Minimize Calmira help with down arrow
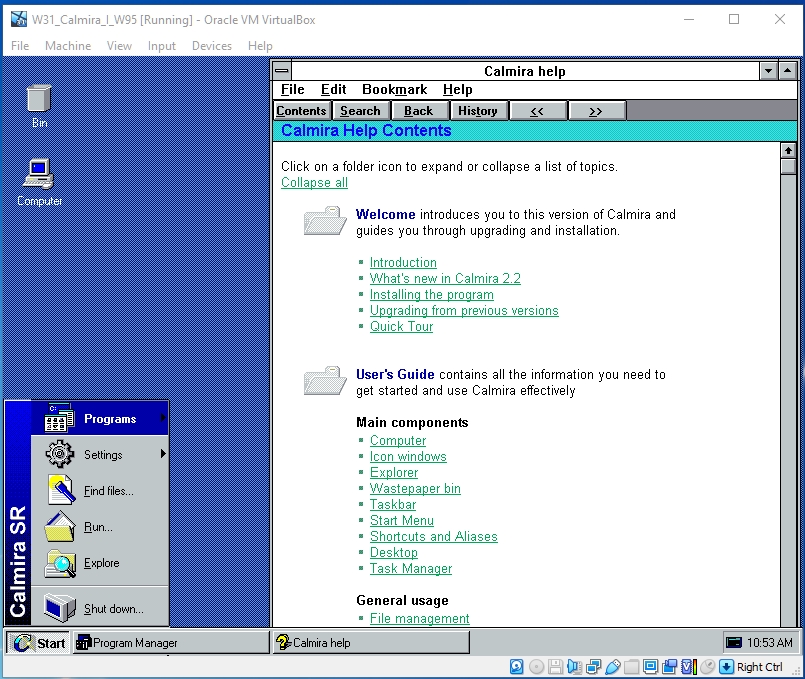The width and height of the screenshot is (805, 679). (x=769, y=70)
